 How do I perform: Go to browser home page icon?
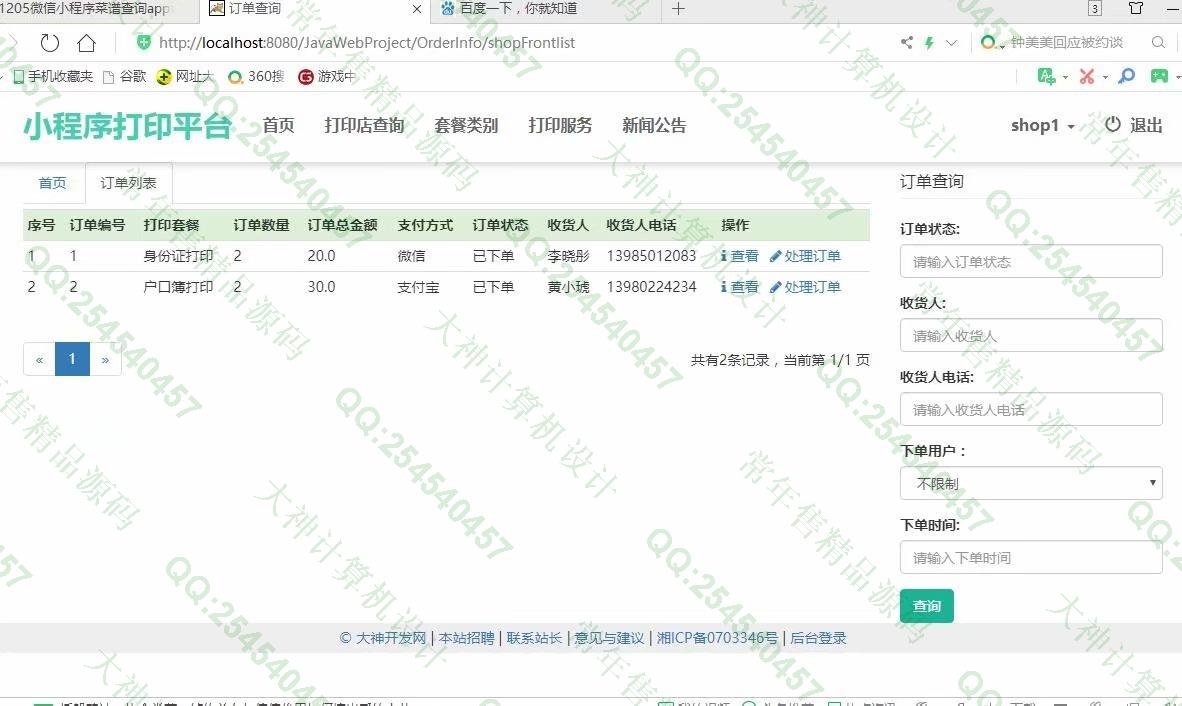87,43
